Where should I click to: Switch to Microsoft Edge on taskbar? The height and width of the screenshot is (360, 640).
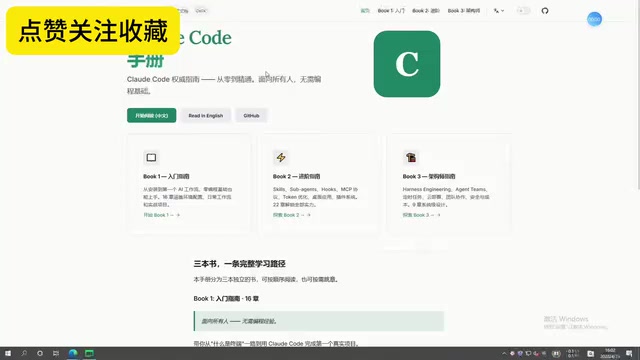click(73, 353)
